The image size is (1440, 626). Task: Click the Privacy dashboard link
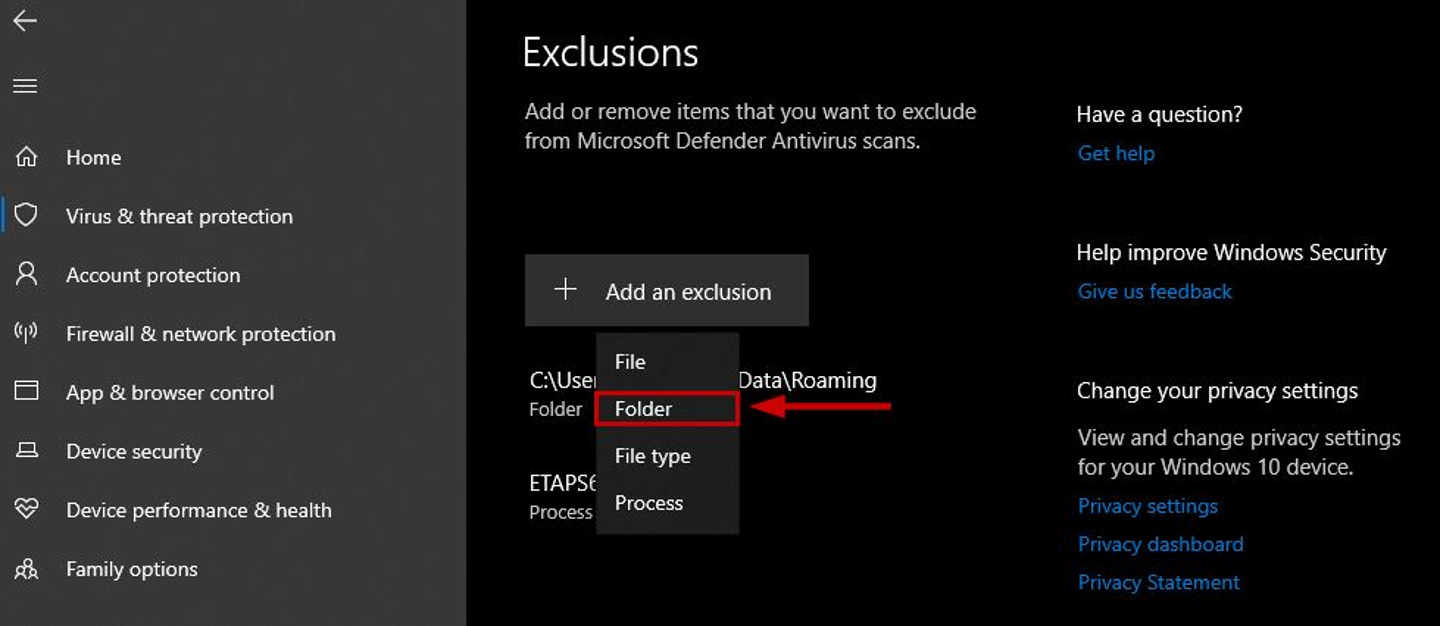1160,544
